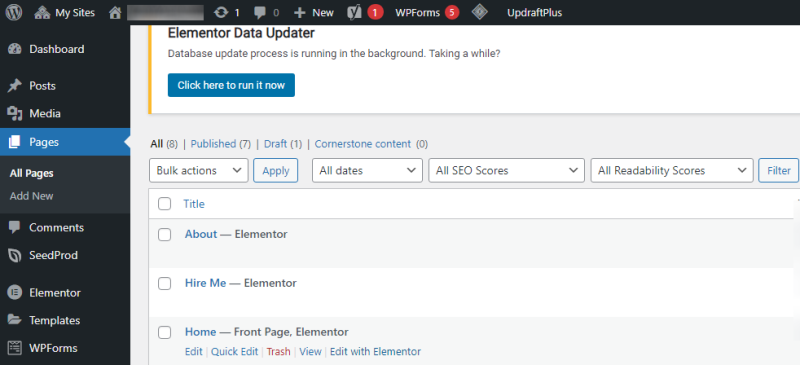Open the About page title link
Viewport: 800px width, 365px height.
coord(201,234)
